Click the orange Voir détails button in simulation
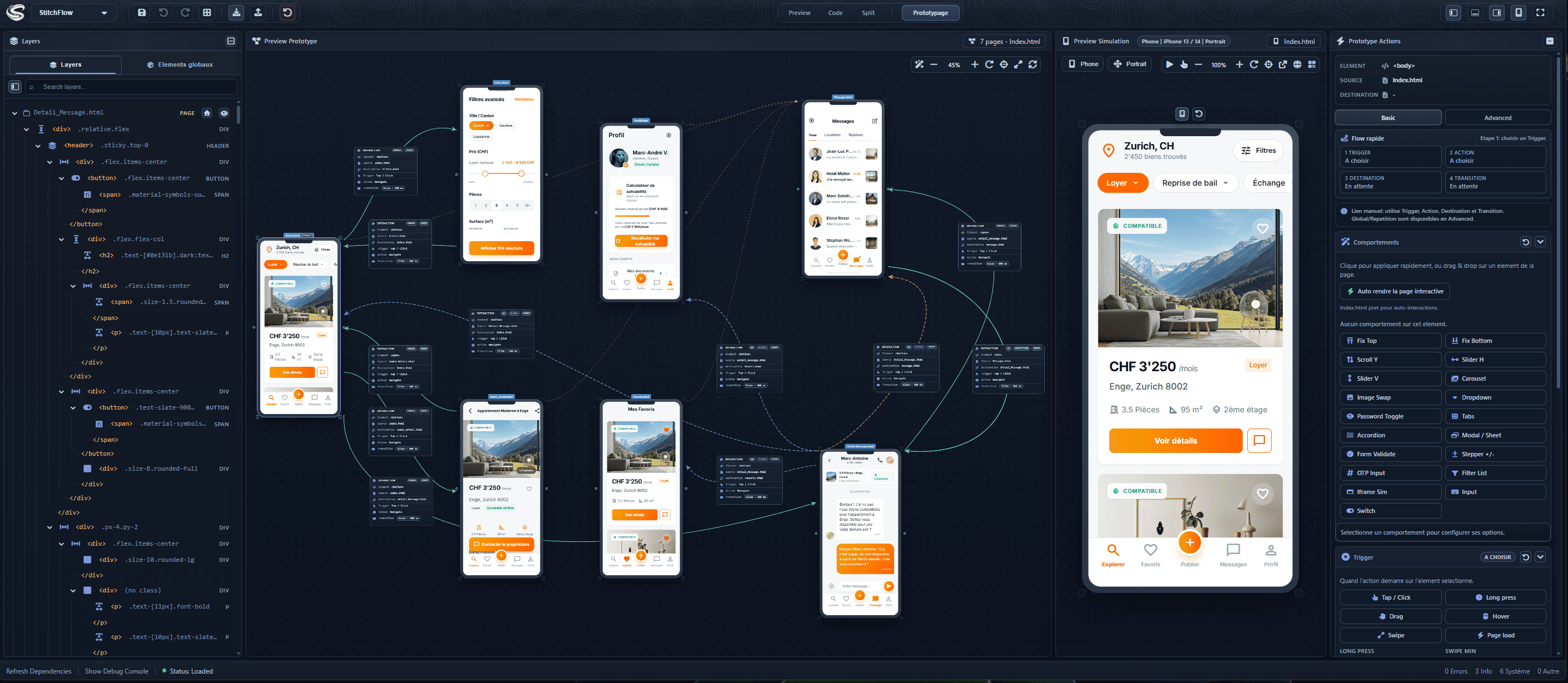This screenshot has height=683, width=1568. point(1175,440)
